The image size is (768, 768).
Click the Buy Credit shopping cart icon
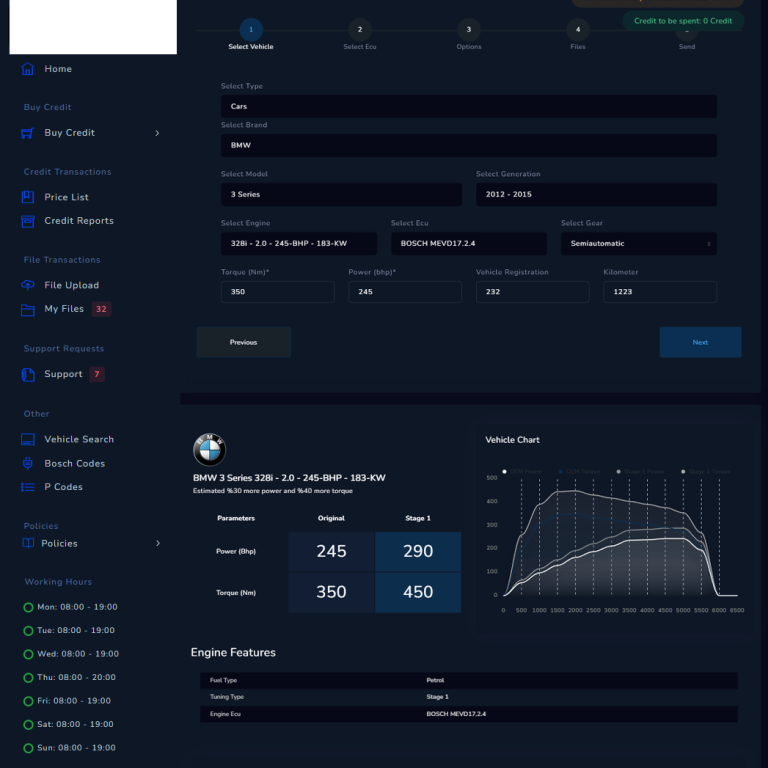[28, 133]
